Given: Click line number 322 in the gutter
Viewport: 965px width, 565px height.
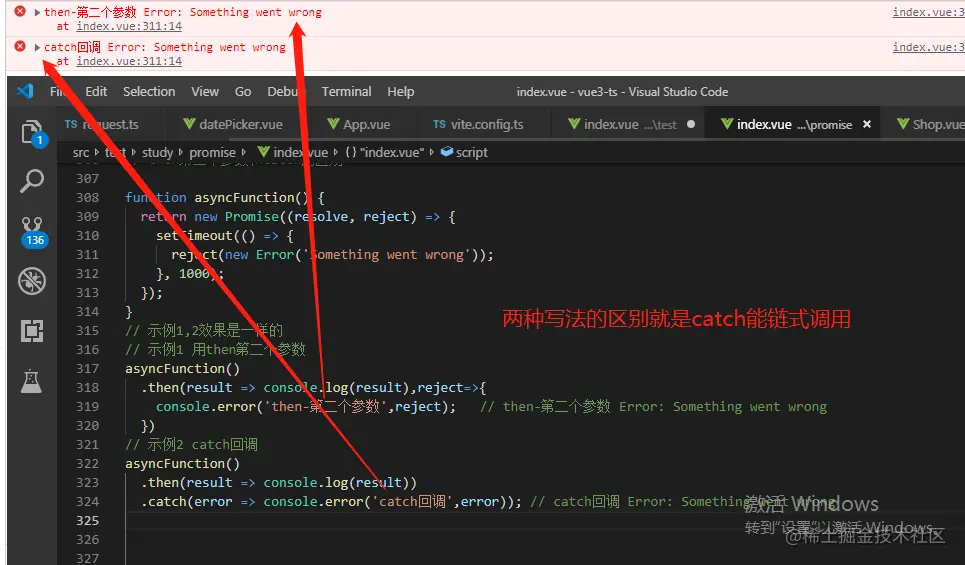Looking at the screenshot, I should point(87,463).
